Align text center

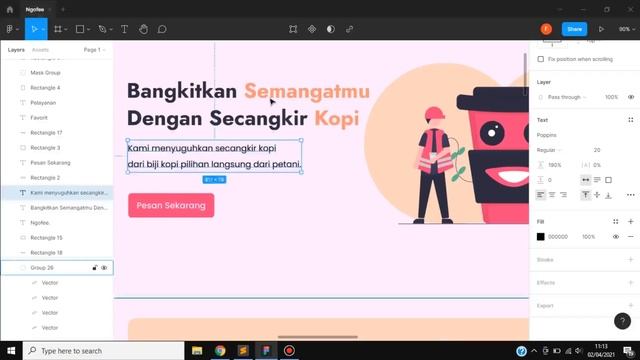tap(552, 195)
